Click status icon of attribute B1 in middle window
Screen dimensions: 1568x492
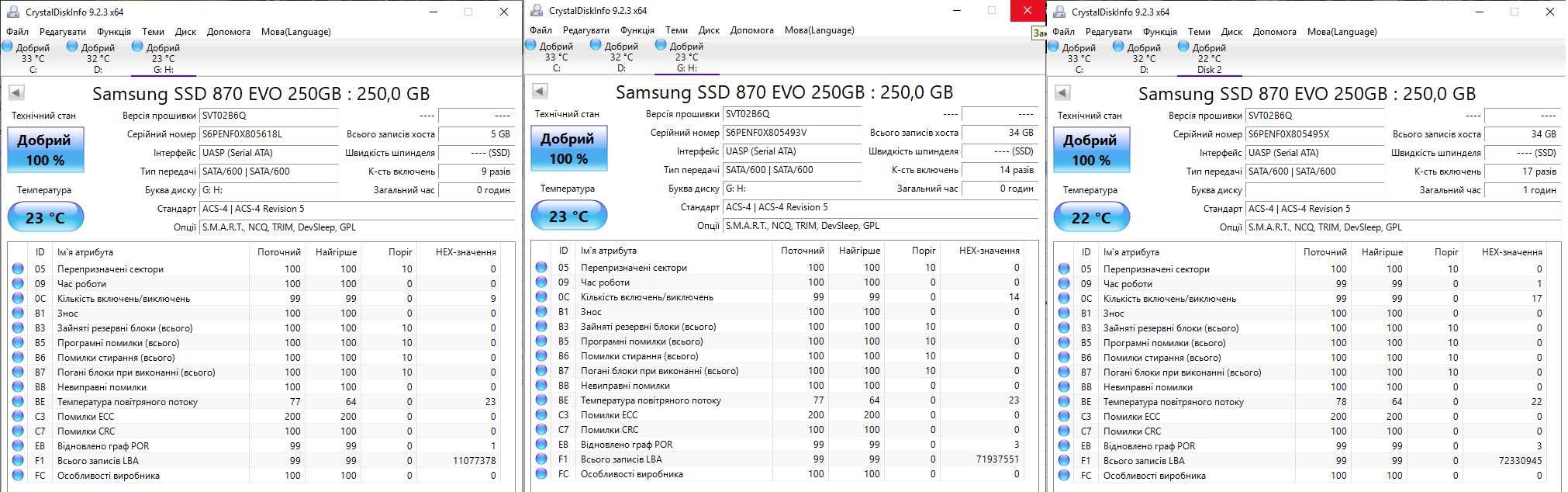[541, 311]
